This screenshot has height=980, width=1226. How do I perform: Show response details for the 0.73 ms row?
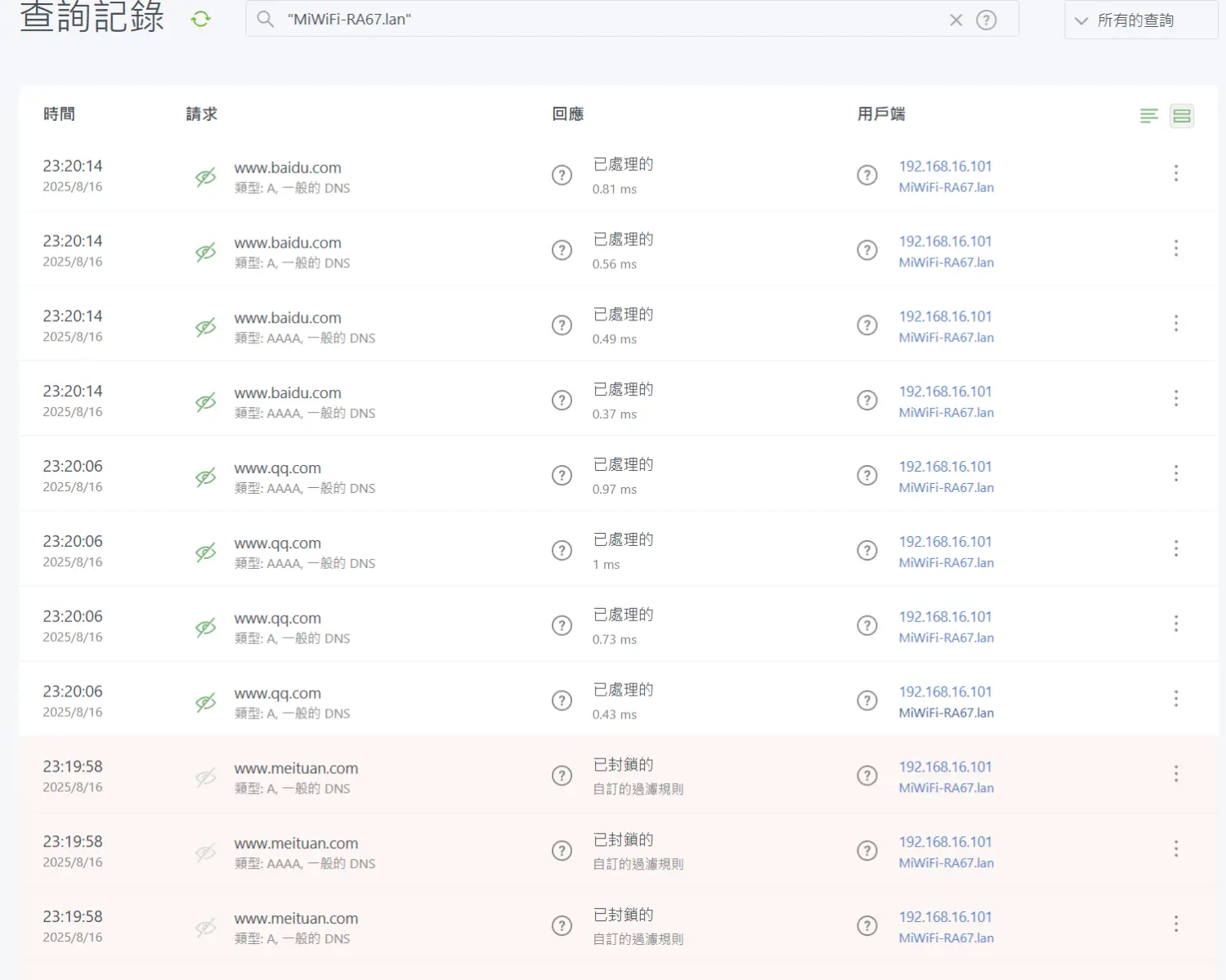tap(562, 625)
